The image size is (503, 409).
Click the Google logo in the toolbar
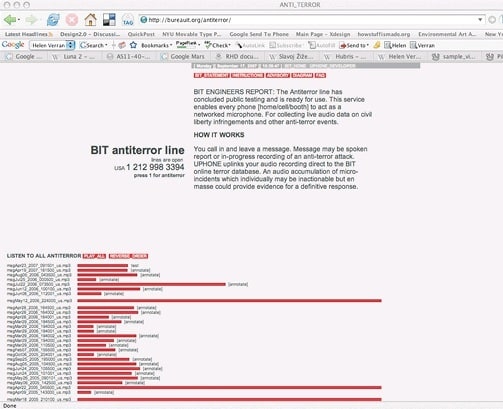(x=13, y=45)
